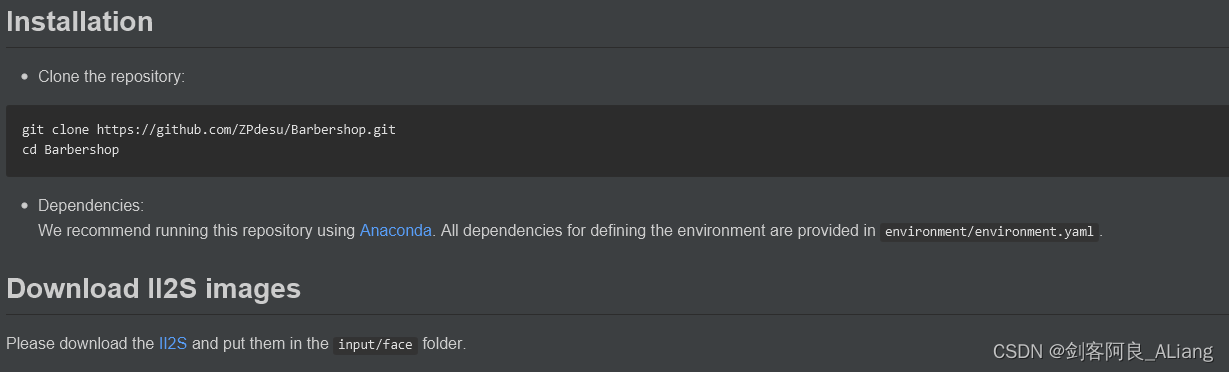The image size is (1229, 372).
Task: Click the word folder after input/face
Action: (x=443, y=343)
